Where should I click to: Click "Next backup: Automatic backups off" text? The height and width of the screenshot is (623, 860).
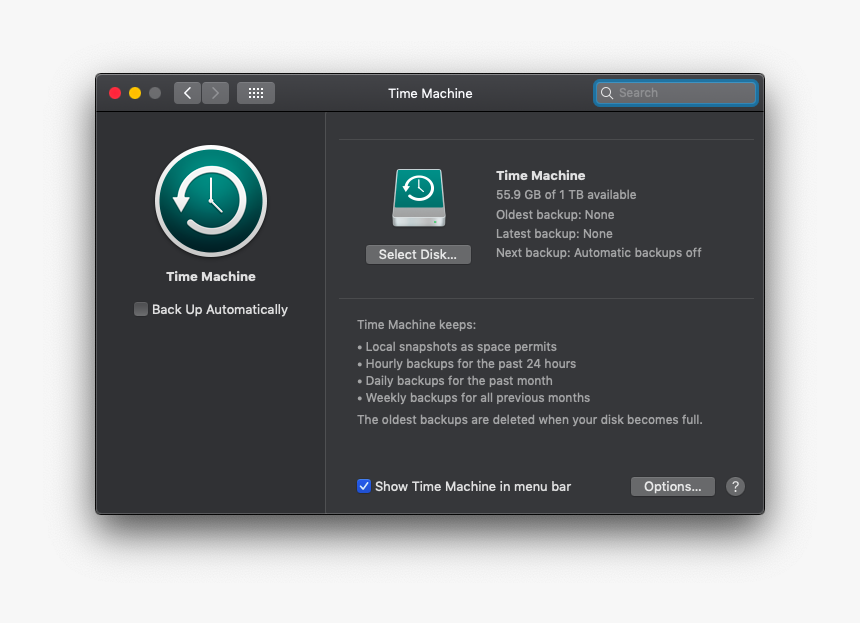(x=598, y=253)
